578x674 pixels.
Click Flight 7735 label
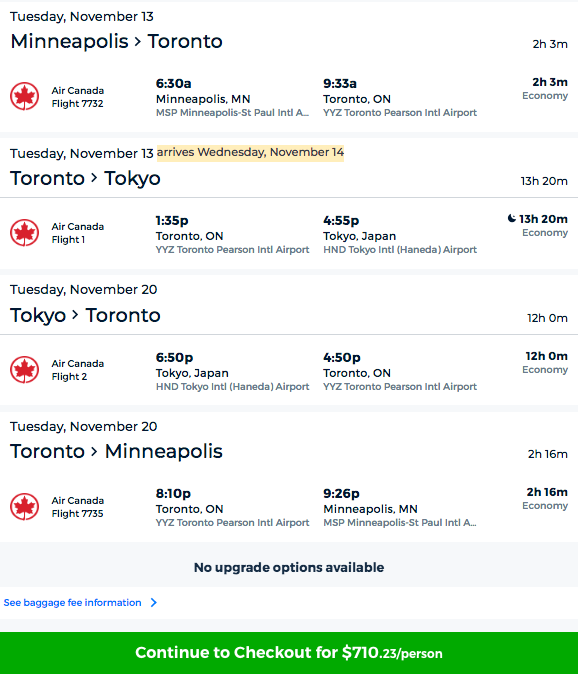77,514
